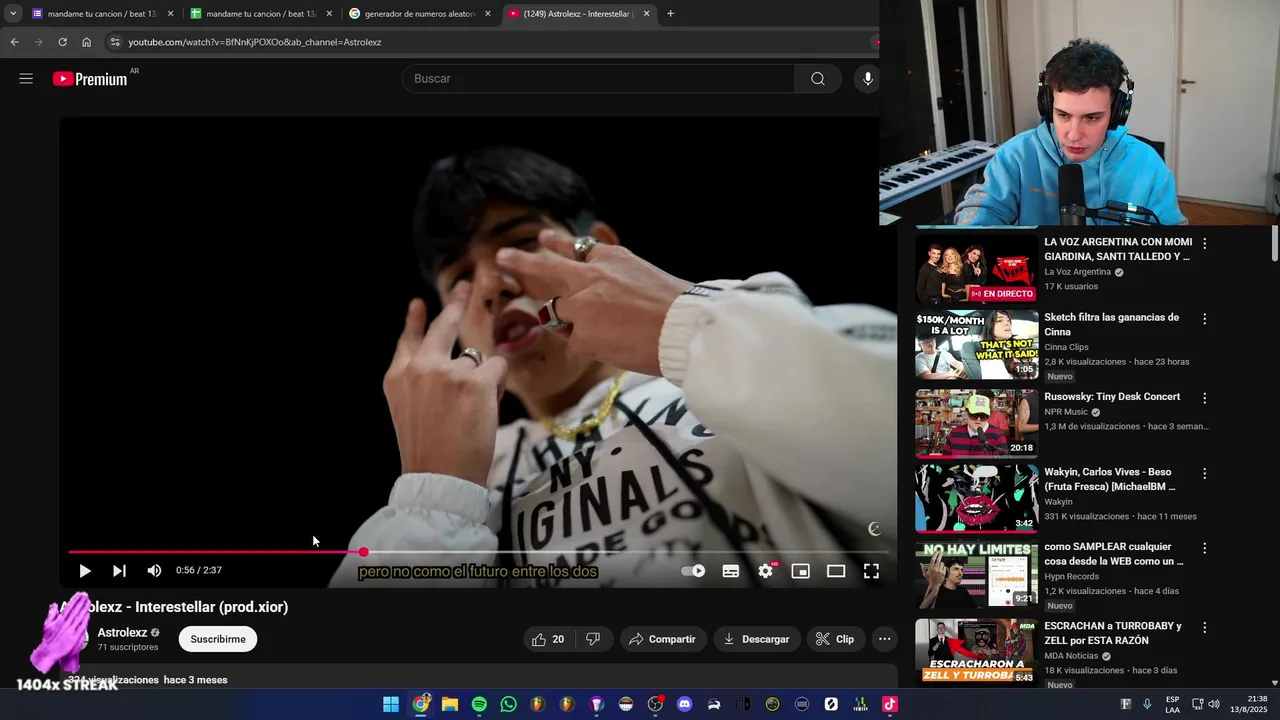This screenshot has height=720, width=1280.
Task: View site information icon in address bar
Action: [115, 42]
